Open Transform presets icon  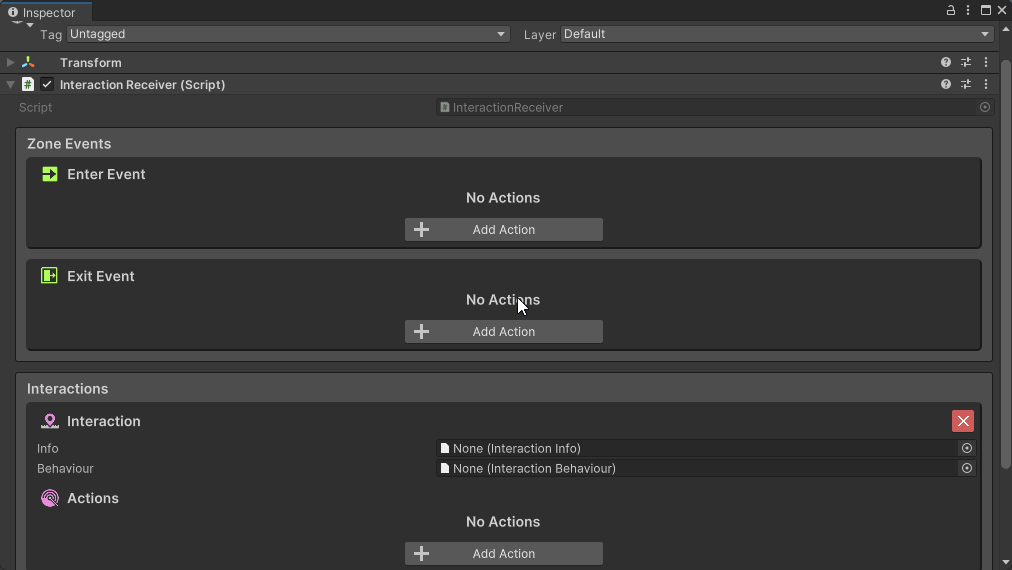pos(966,62)
